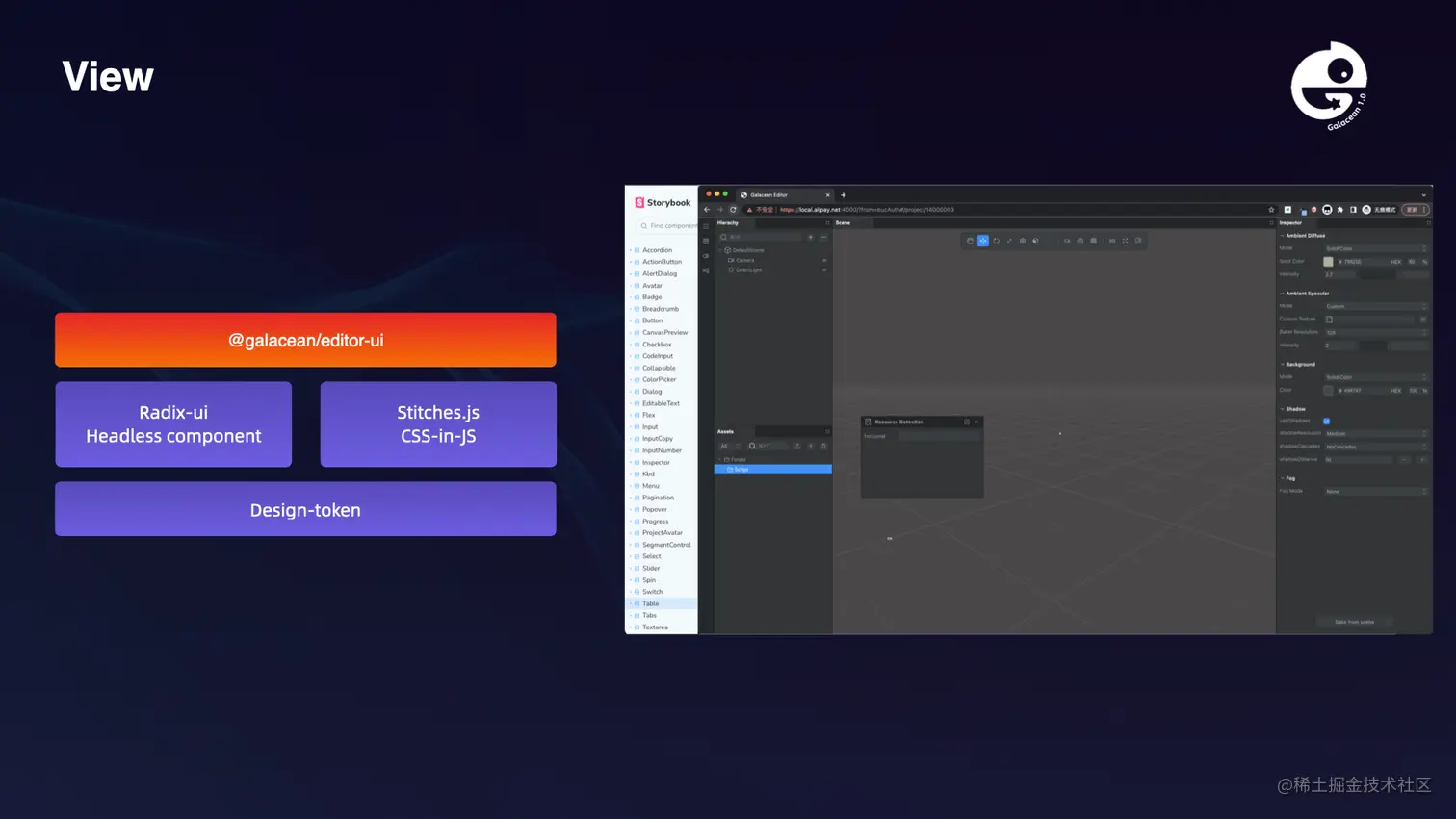Image resolution: width=1456 pixels, height=819 pixels.
Task: Click the Background Color swatch
Action: pos(1329,391)
